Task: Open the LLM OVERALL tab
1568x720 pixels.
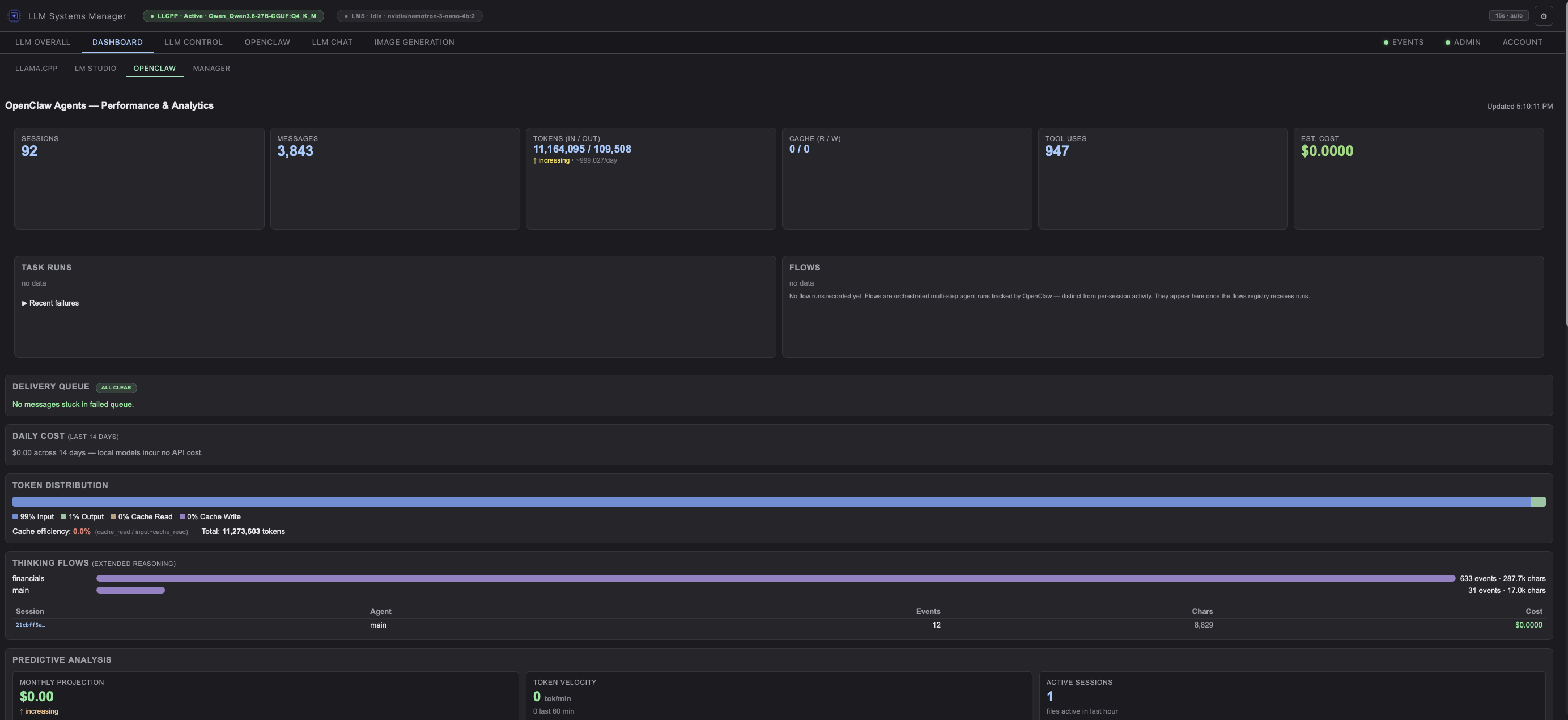Action: tap(43, 42)
